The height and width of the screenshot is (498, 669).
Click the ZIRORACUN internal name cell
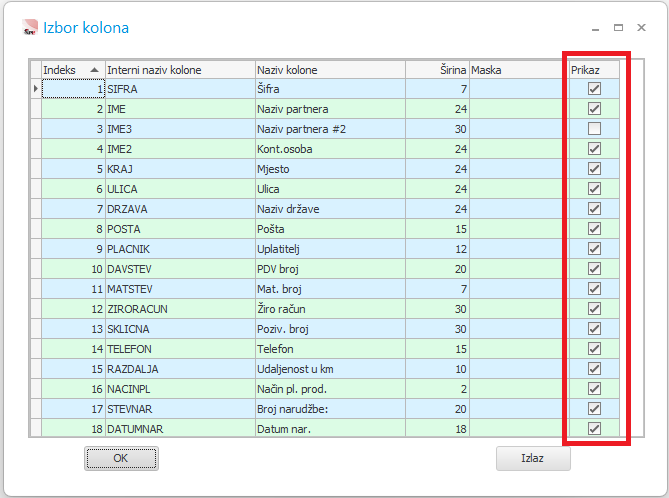(180, 309)
